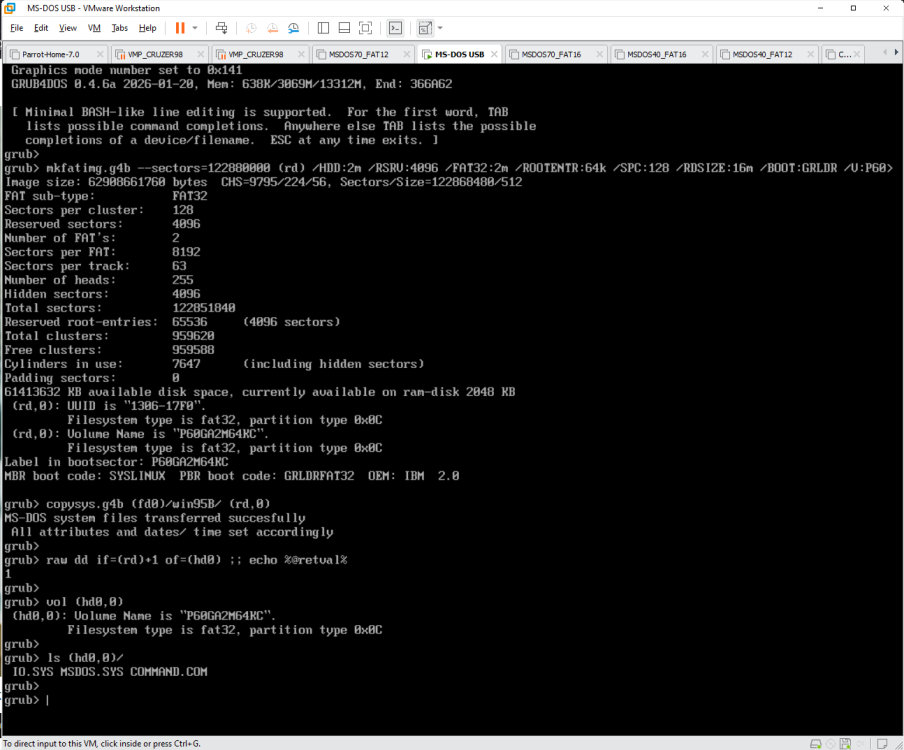Viewport: 904px width, 750px height.
Task: Click the hard disk status icon
Action: [815, 744]
